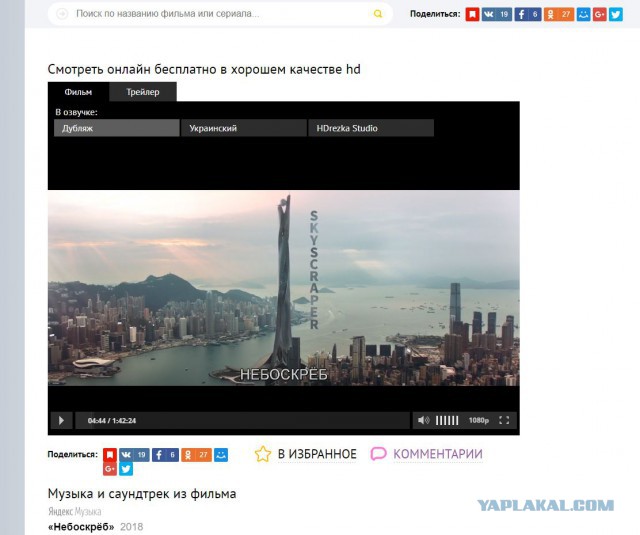Share to VK in the header bar
Screen dimensions: 640x535
(x=497, y=14)
